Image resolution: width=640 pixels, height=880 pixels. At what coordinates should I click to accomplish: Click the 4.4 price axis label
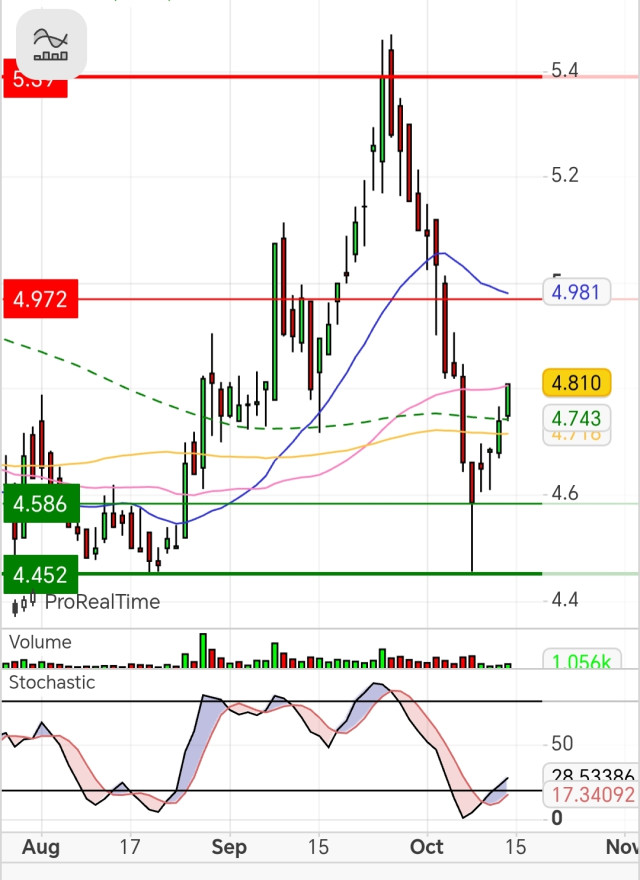point(565,601)
